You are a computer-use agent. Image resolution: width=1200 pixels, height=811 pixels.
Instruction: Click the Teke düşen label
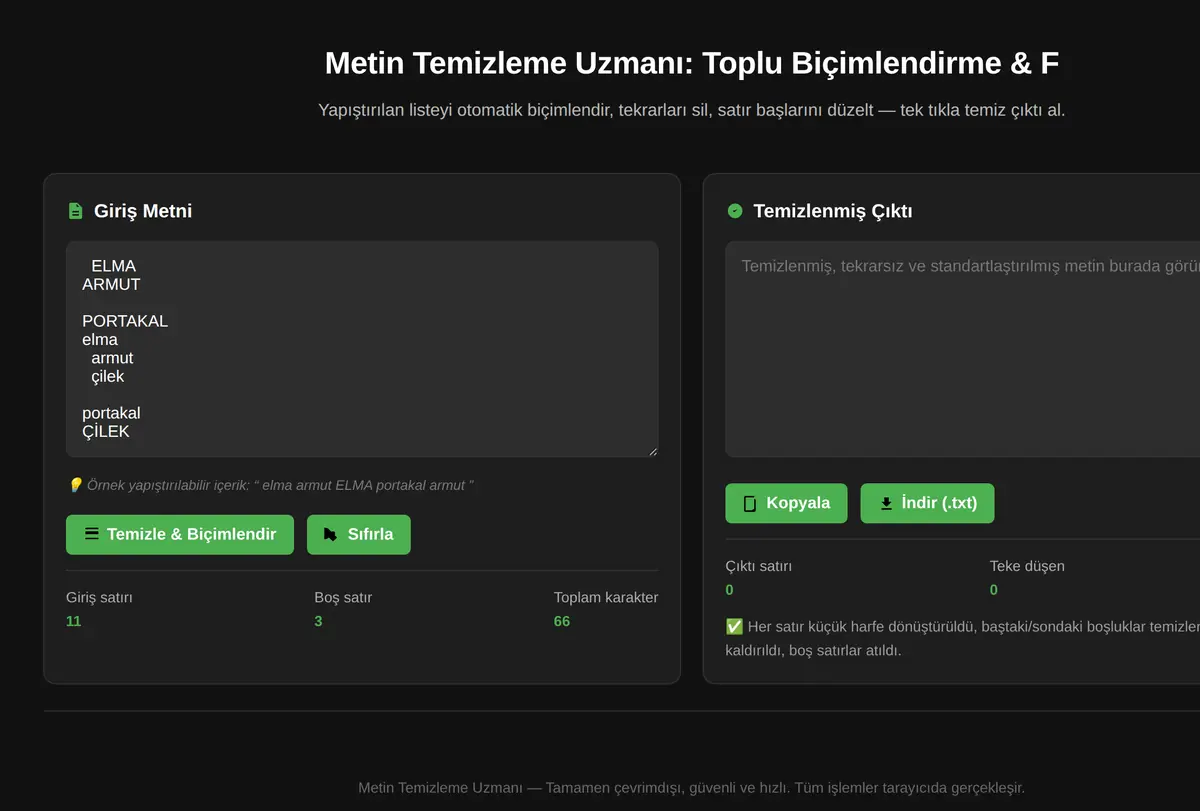click(1027, 566)
